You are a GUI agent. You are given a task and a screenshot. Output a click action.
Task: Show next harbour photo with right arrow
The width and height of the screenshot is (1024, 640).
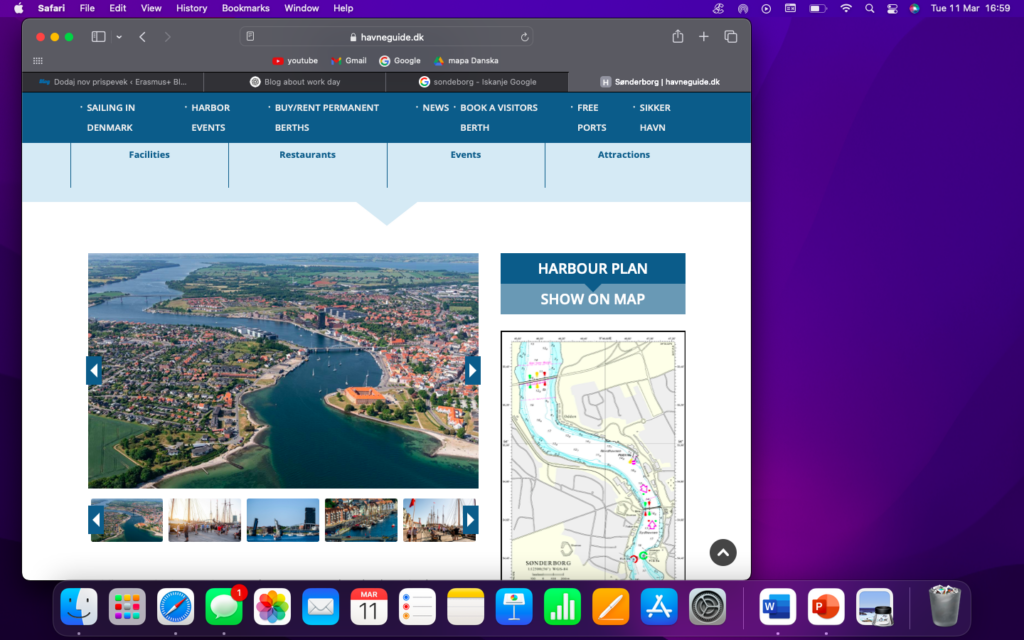pos(473,371)
